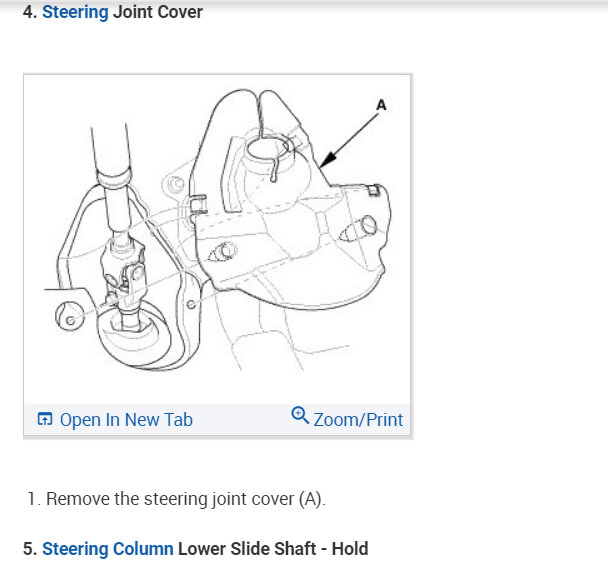This screenshot has width=608, height=587.
Task: Click the black arrowhead pointing at cover A
Action: tap(327, 159)
